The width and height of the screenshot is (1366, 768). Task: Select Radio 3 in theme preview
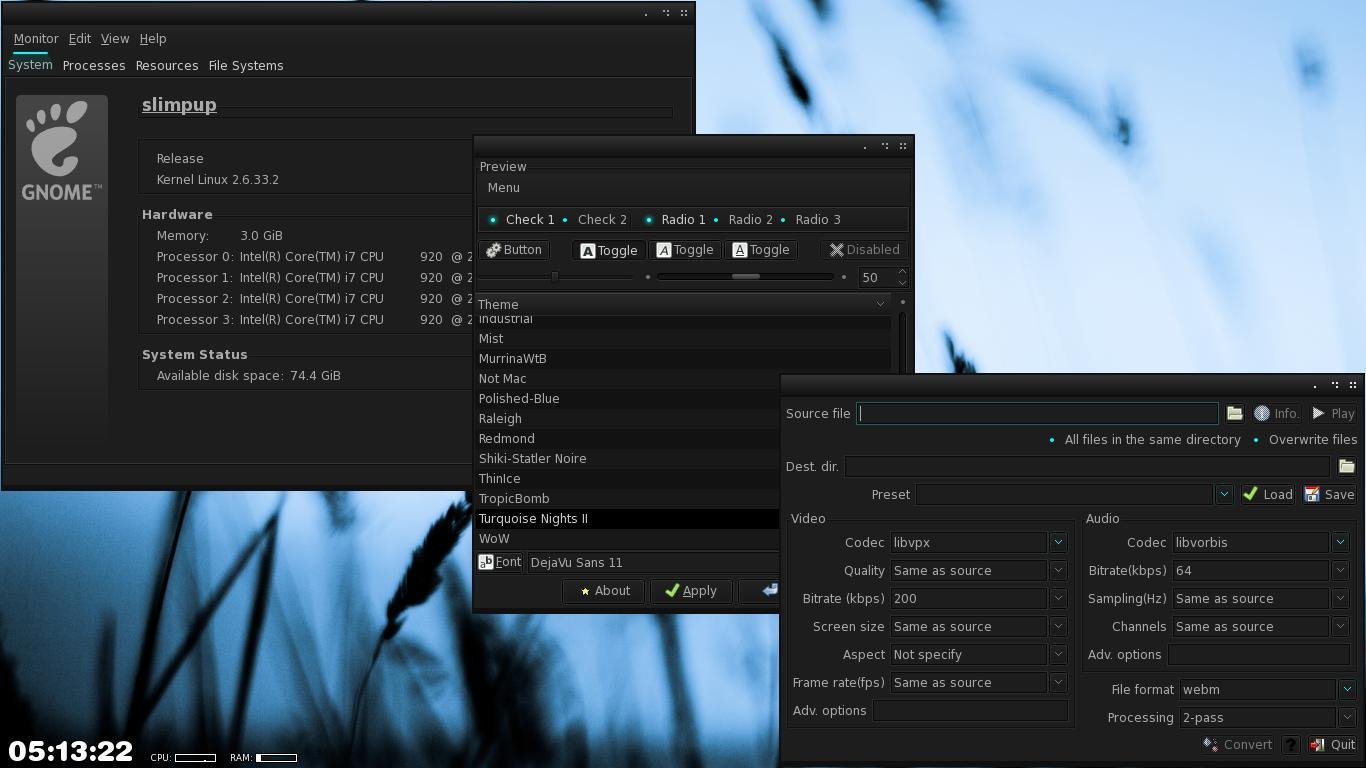click(809, 220)
